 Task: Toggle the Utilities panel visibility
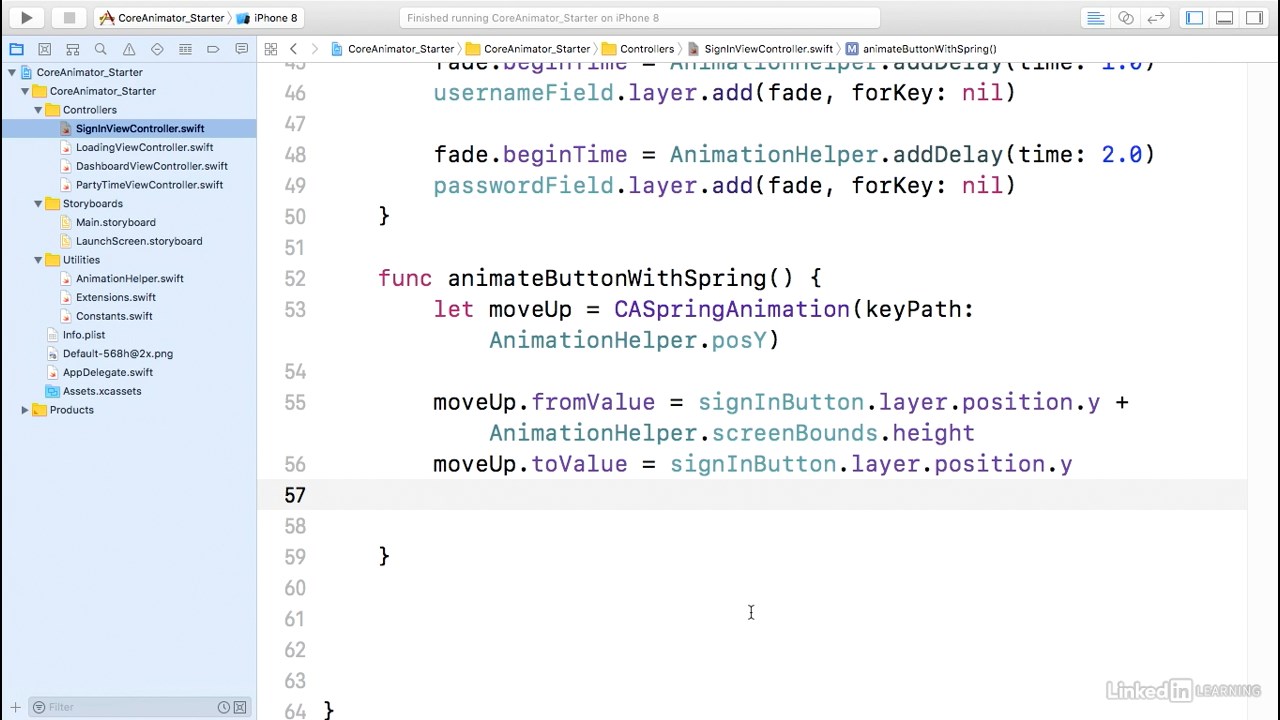coord(1254,18)
